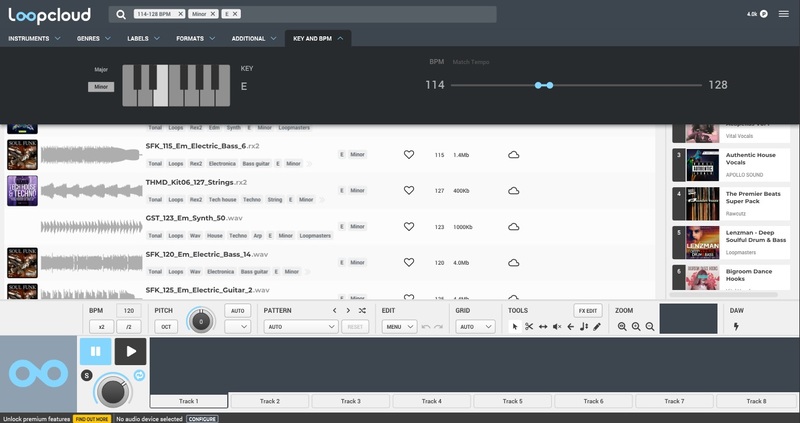The width and height of the screenshot is (800, 423).
Task: Toggle the Major scale option
Action: 100,69
